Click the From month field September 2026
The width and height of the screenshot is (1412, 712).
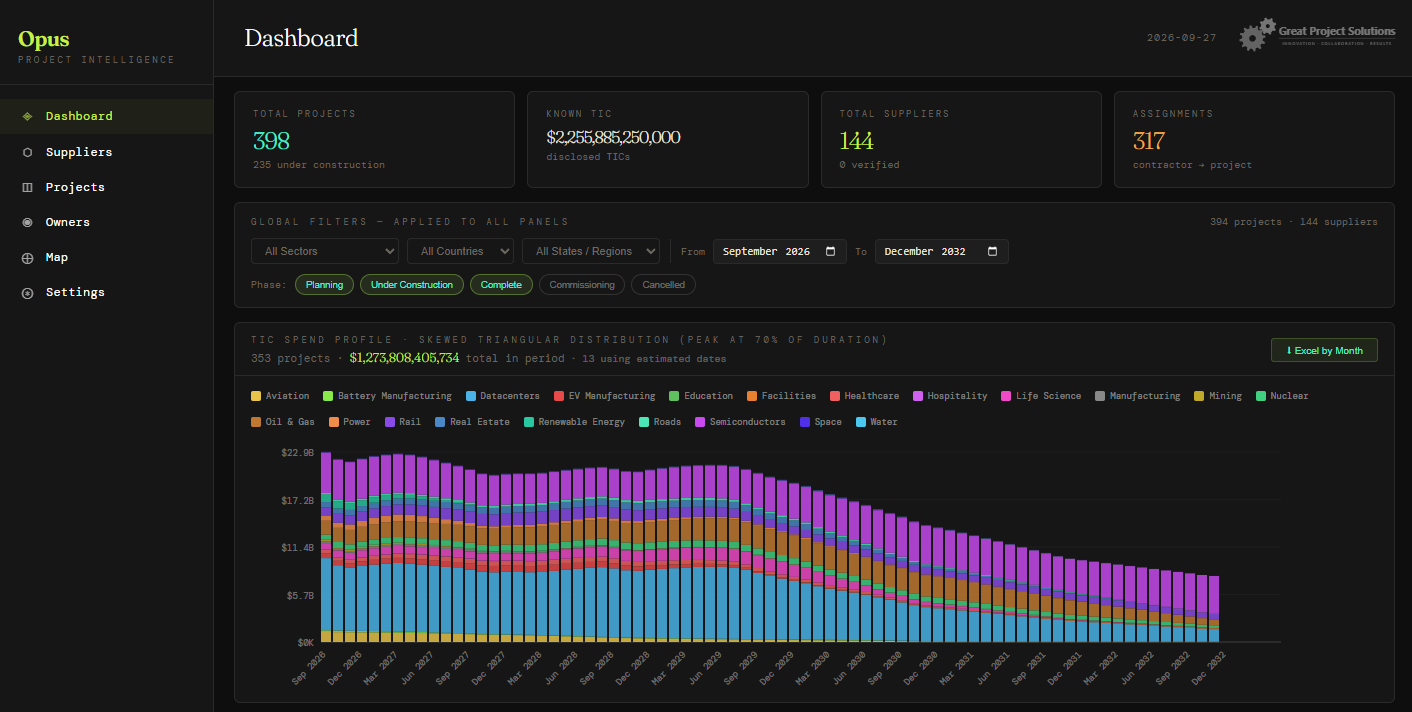(x=780, y=251)
